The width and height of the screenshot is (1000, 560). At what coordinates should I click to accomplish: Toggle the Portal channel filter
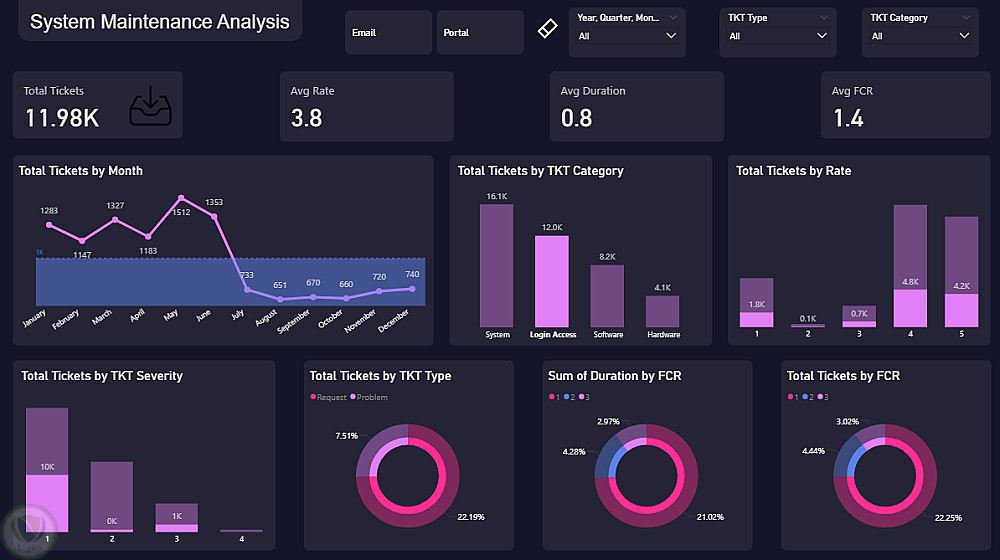(x=480, y=33)
